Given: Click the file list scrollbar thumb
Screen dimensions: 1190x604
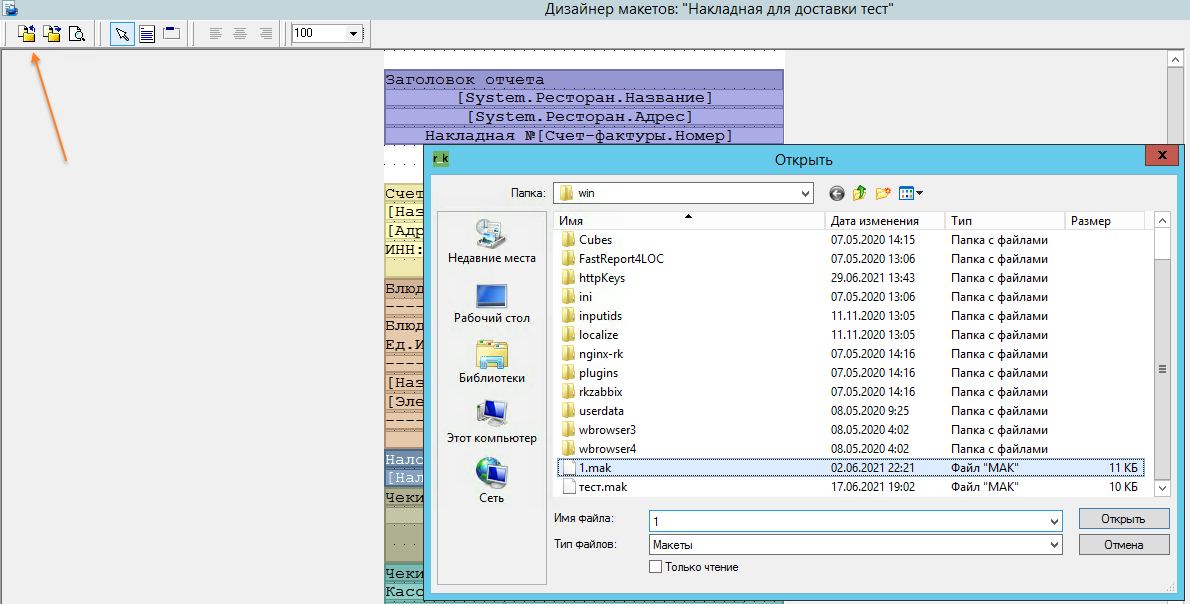Looking at the screenshot, I should [x=1162, y=369].
